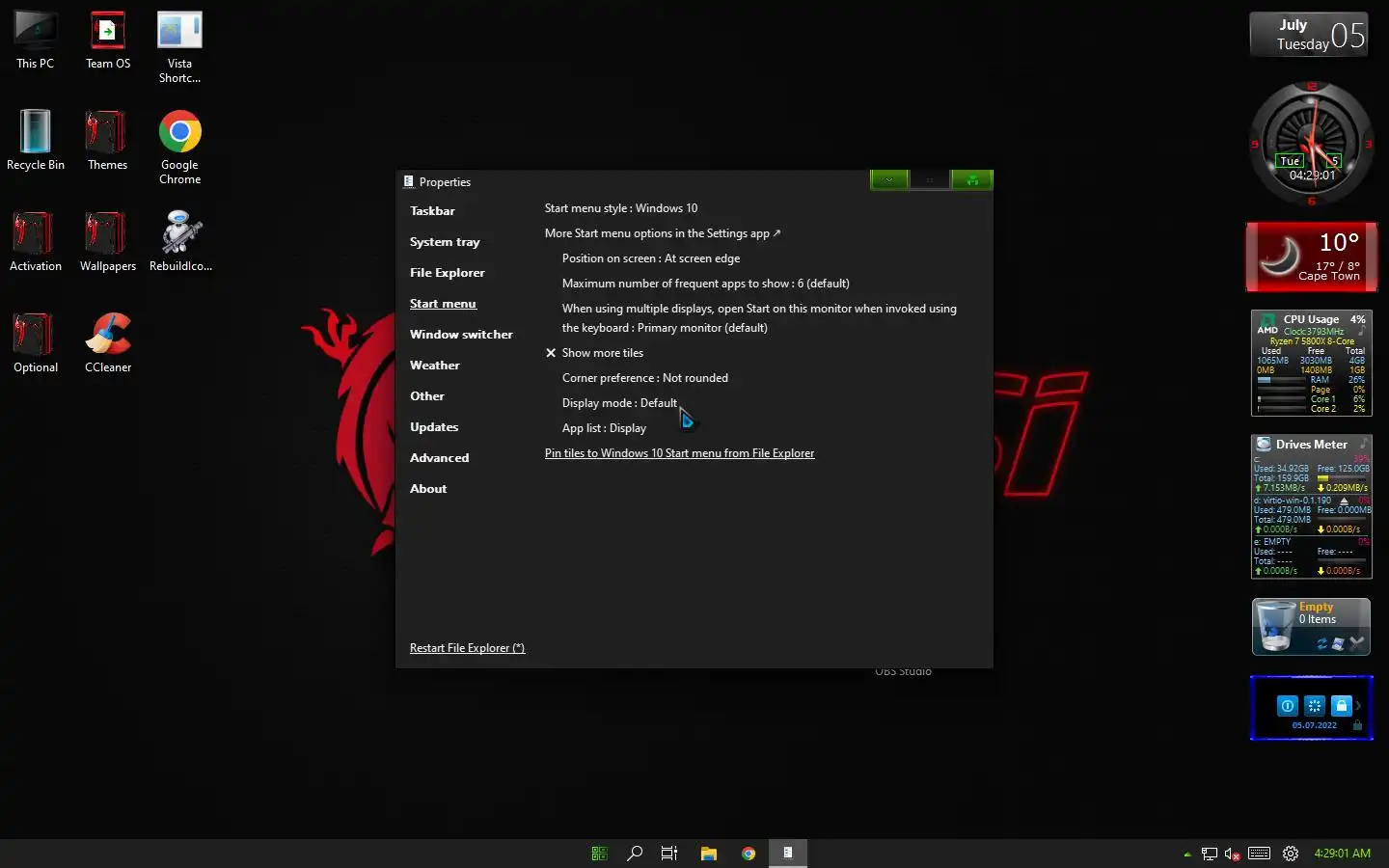The height and width of the screenshot is (868, 1389).
Task: Change multi-display Start monitor setting
Action: click(759, 318)
